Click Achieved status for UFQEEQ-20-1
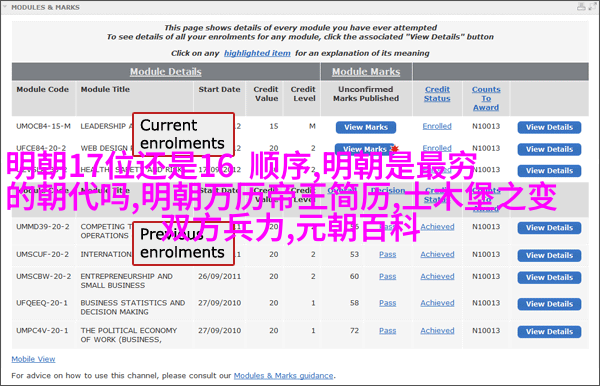 pyautogui.click(x=437, y=303)
